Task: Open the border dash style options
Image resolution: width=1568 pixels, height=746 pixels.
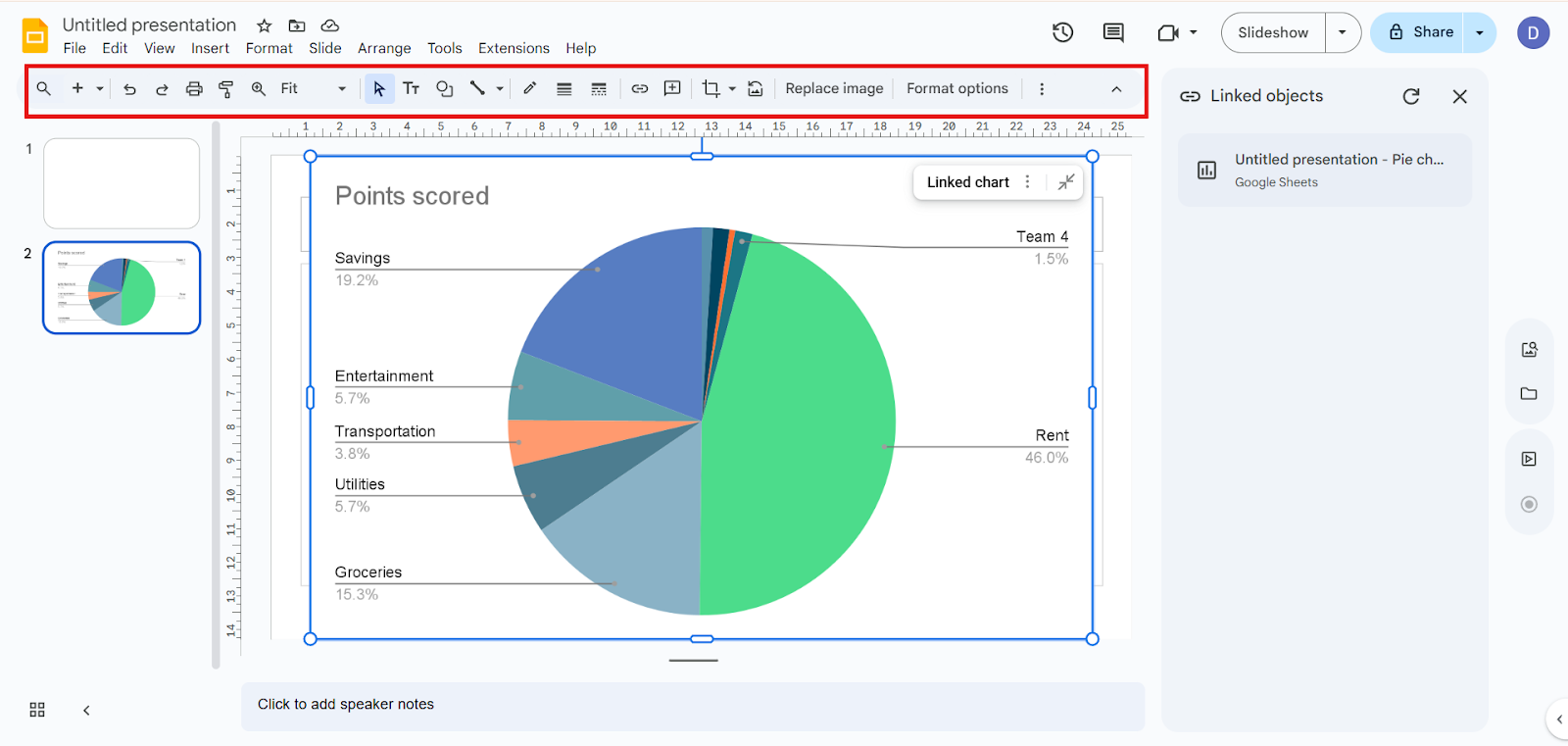Action: 599,89
